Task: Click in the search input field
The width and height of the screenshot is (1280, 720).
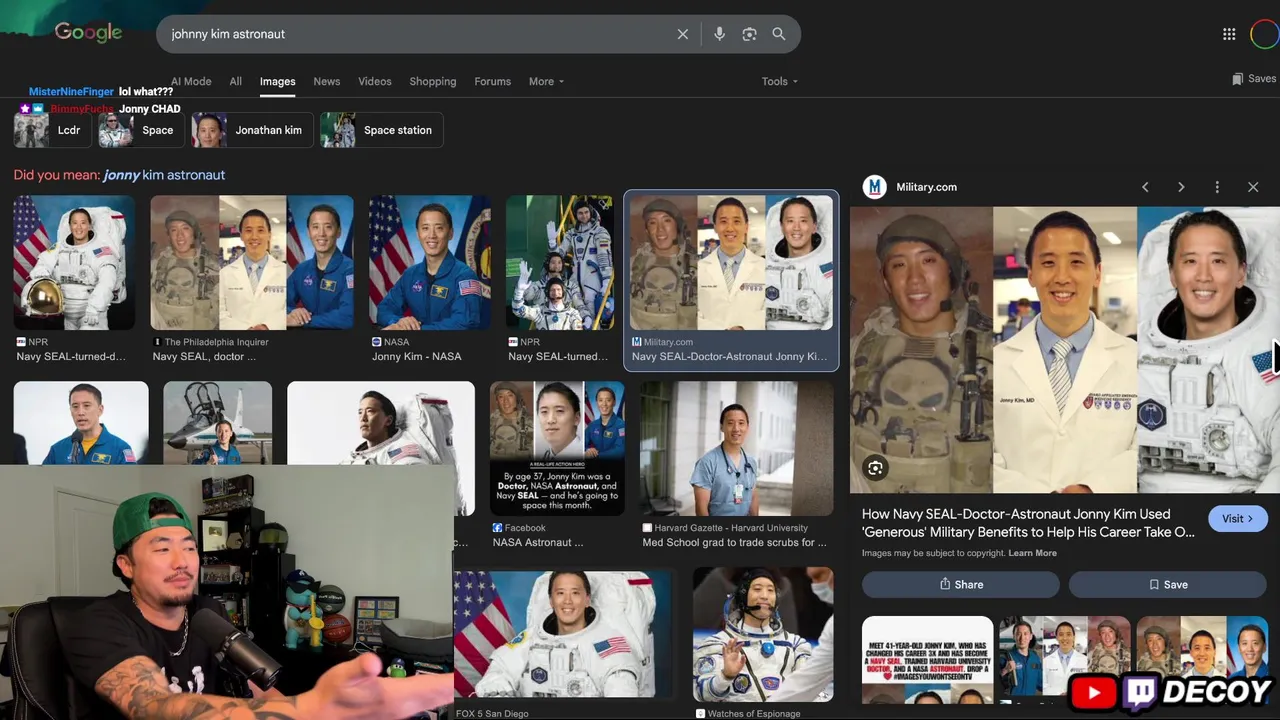Action: (420, 34)
